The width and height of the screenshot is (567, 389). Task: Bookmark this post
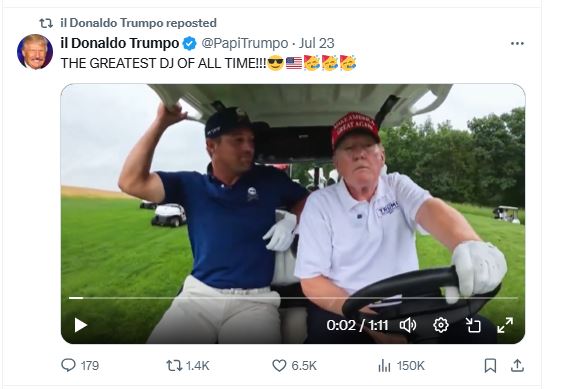(490, 366)
